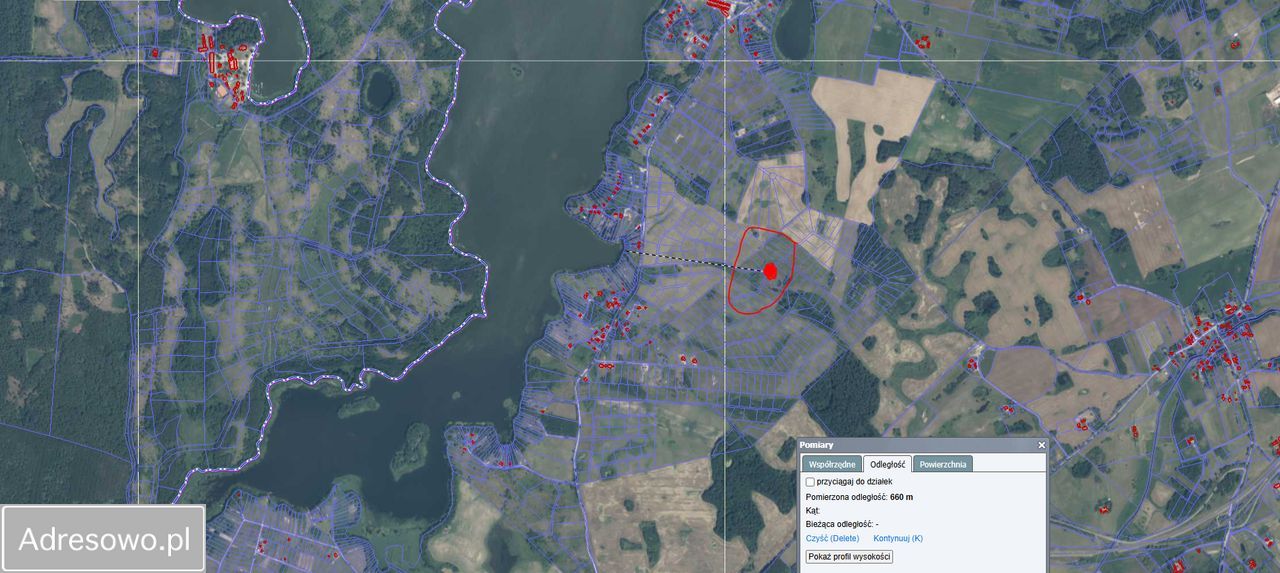Screen dimensions: 1280x573
Task: Click the Bieżąca odległość label
Action: click(839, 524)
